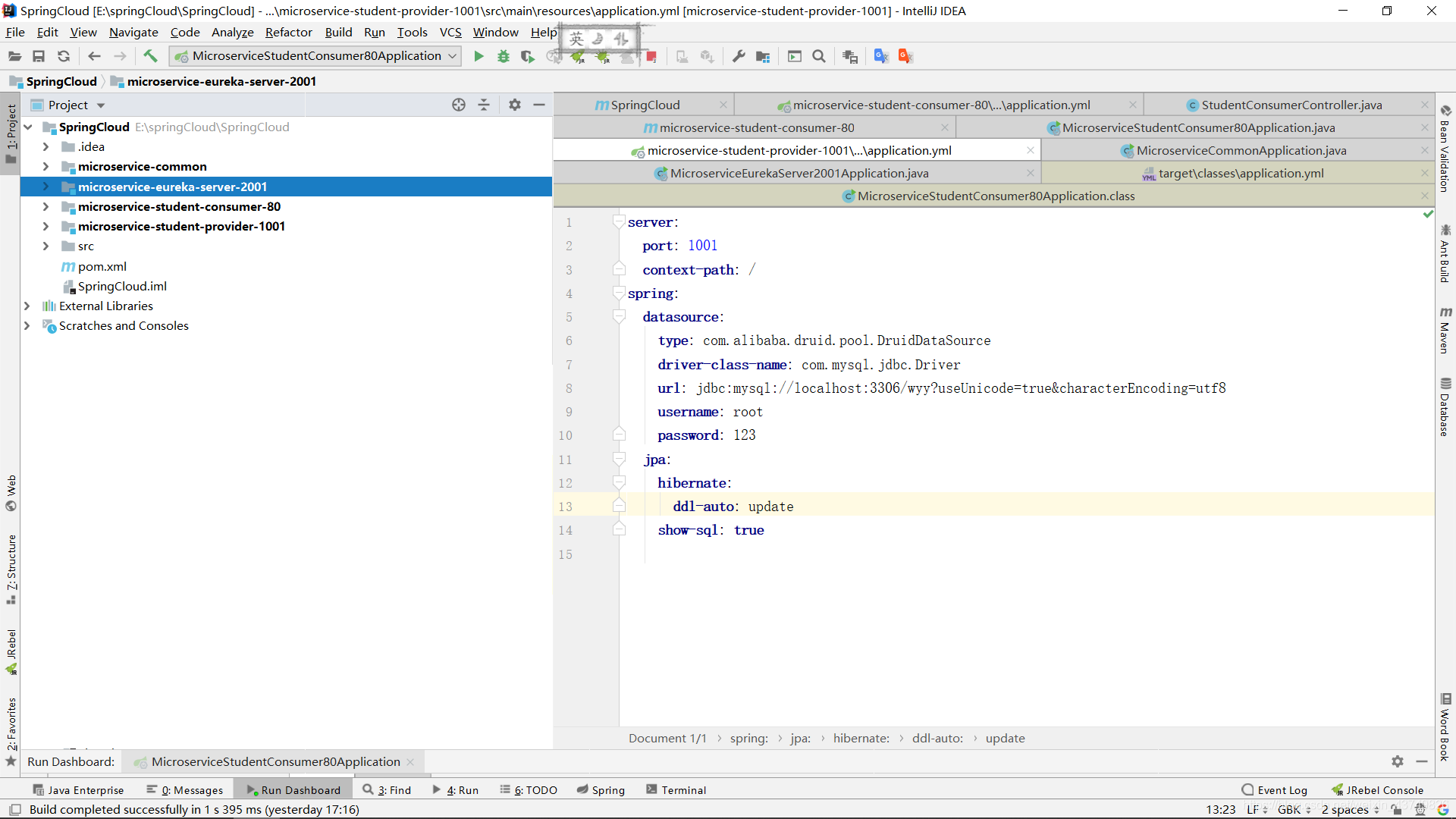Image resolution: width=1456 pixels, height=819 pixels.
Task: Select pom.xml in project tree
Action: point(102,266)
